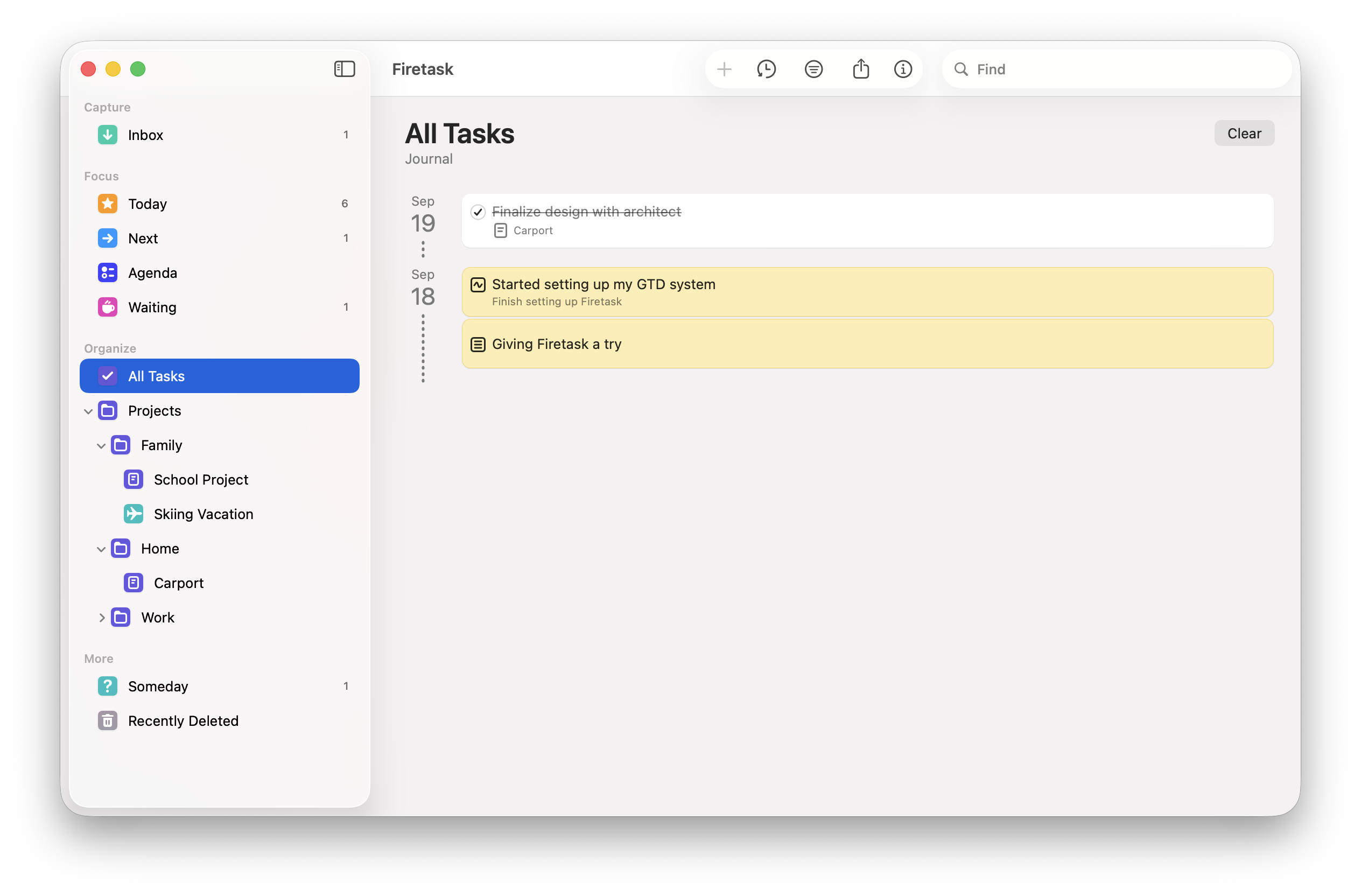Open the Waiting list
Screen dimensions: 1361x896
[152, 307]
